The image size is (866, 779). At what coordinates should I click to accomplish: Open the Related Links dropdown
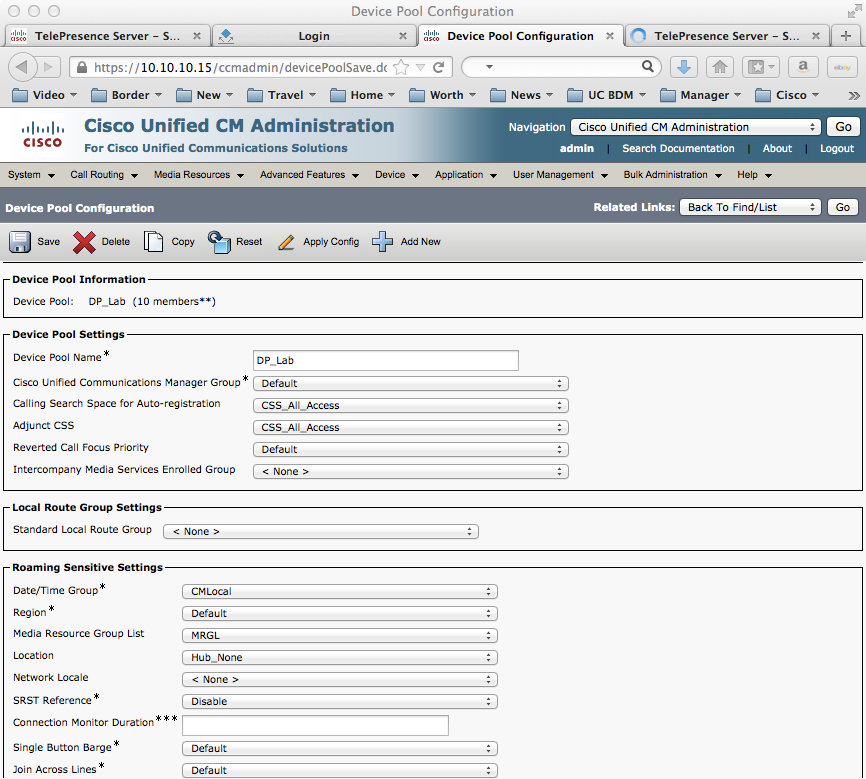coord(750,207)
